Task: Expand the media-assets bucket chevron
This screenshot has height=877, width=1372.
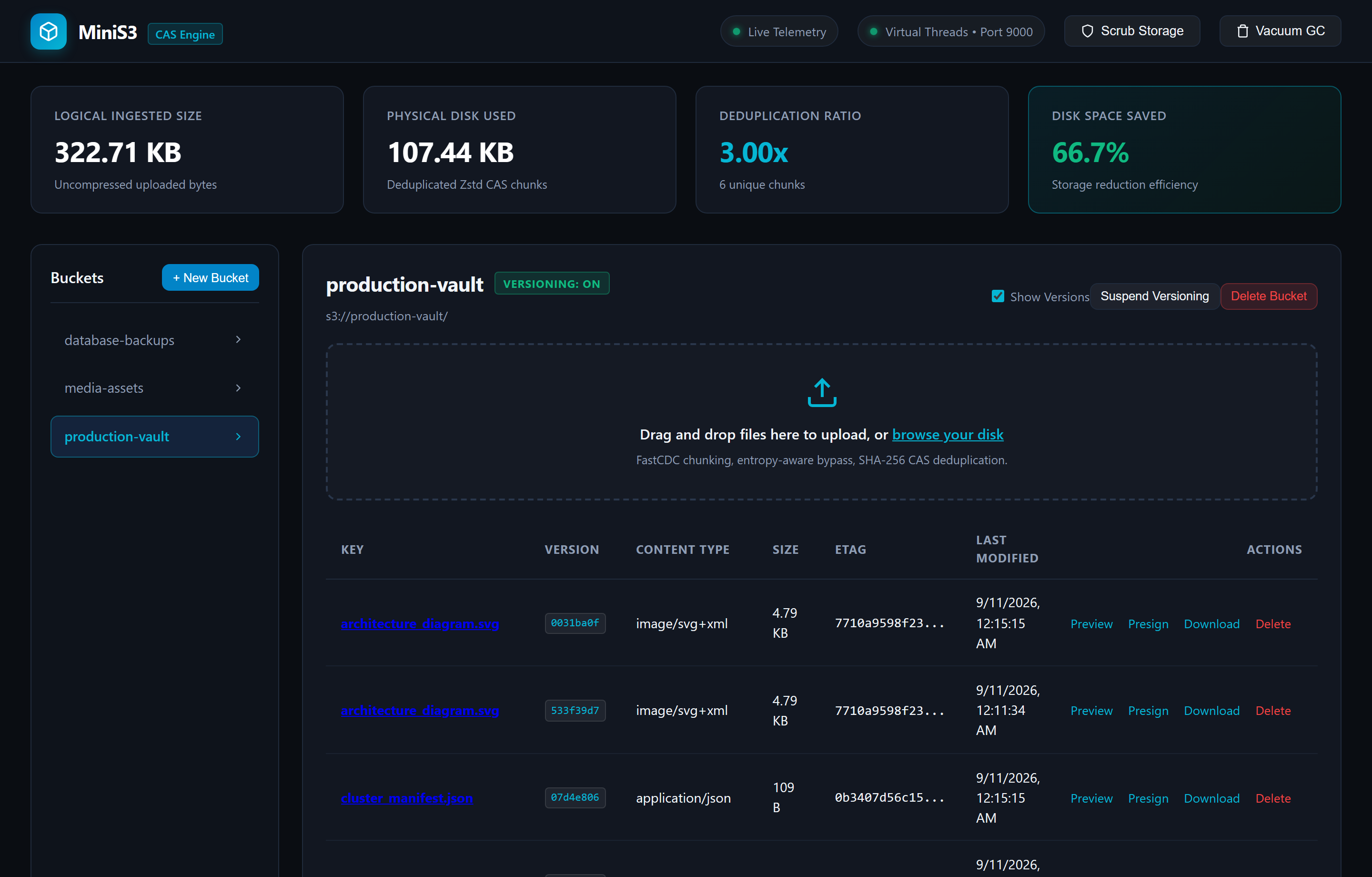Action: (238, 388)
